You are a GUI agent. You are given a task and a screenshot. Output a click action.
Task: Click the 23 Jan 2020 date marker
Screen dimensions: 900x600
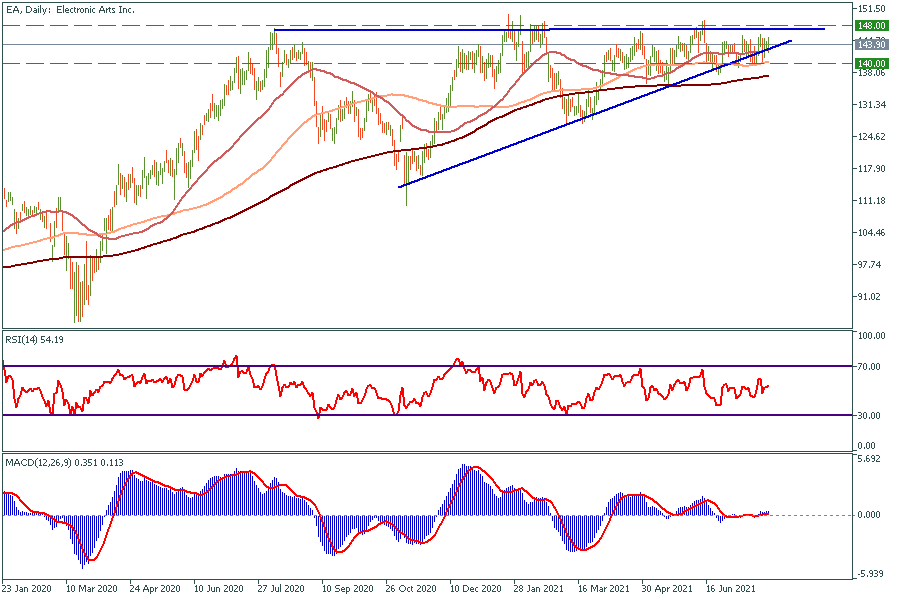28,590
